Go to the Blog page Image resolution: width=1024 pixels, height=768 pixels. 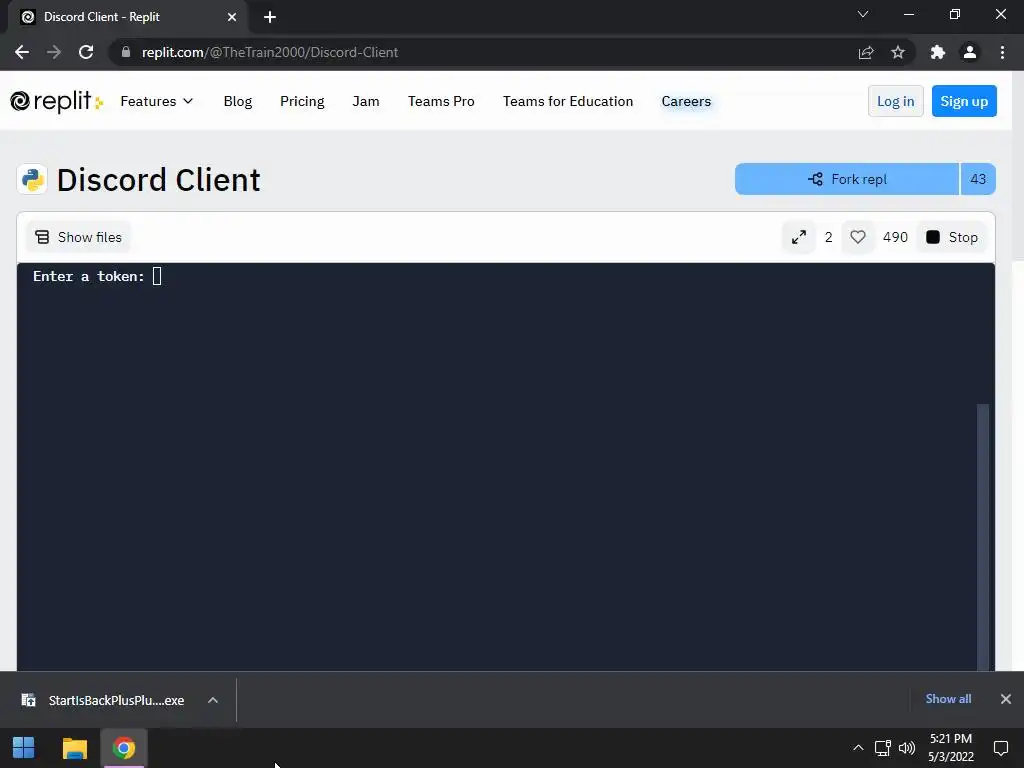[x=238, y=101]
